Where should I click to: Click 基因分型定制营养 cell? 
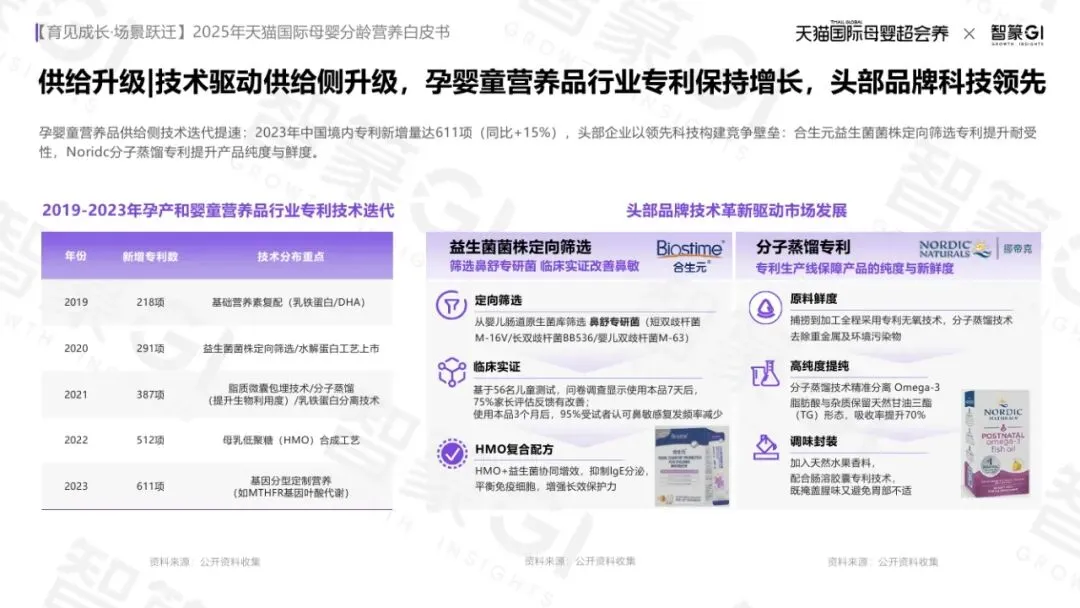click(291, 486)
